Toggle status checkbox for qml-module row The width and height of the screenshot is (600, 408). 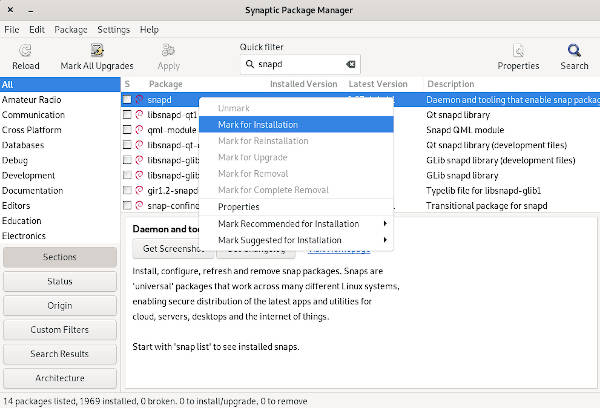127,130
